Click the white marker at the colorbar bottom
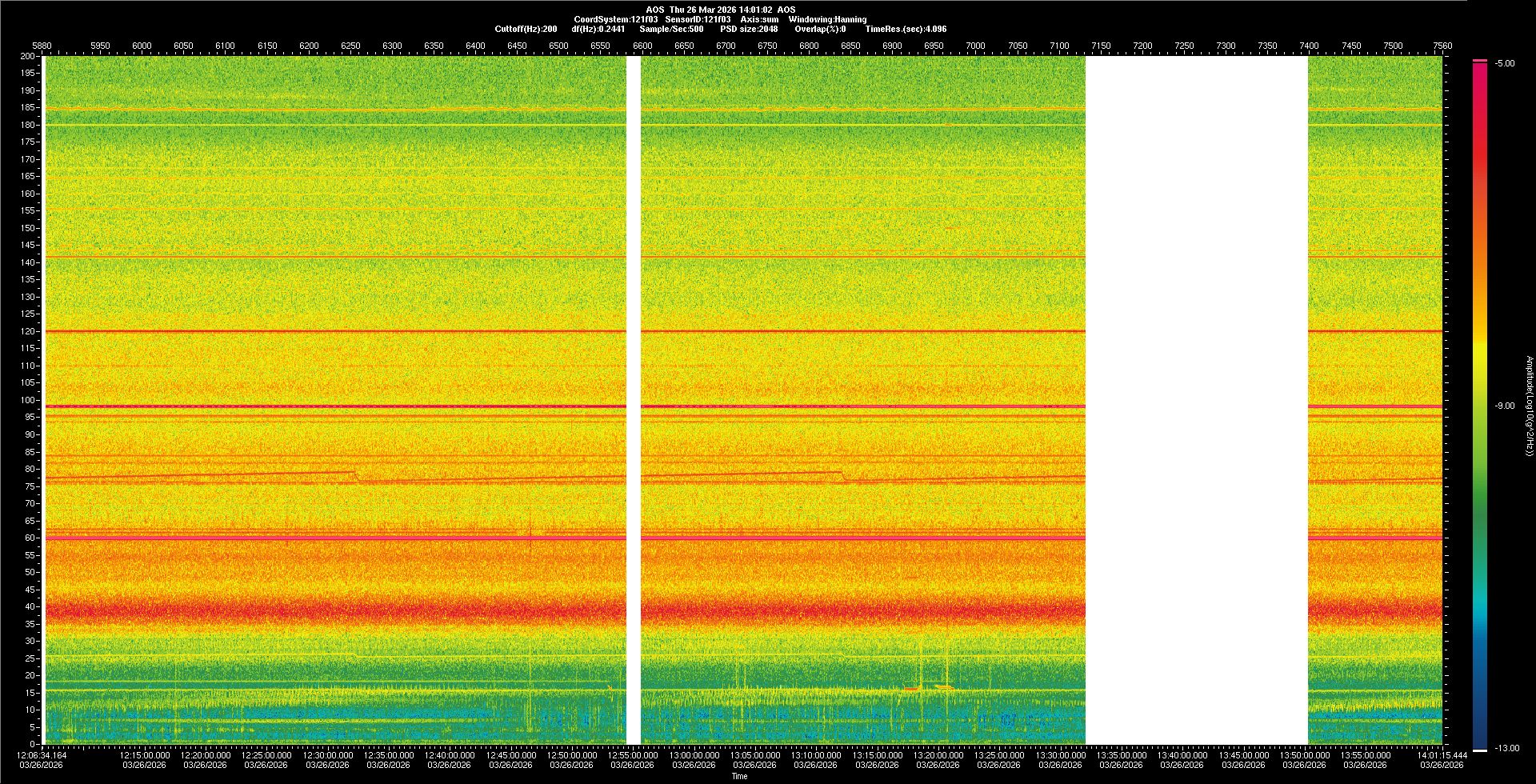1536x784 pixels. click(x=1480, y=750)
